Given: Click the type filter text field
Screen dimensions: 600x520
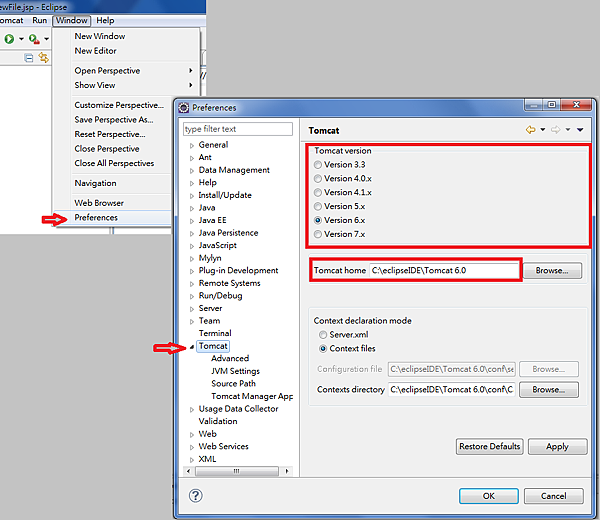Looking at the screenshot, I should pos(238,129).
